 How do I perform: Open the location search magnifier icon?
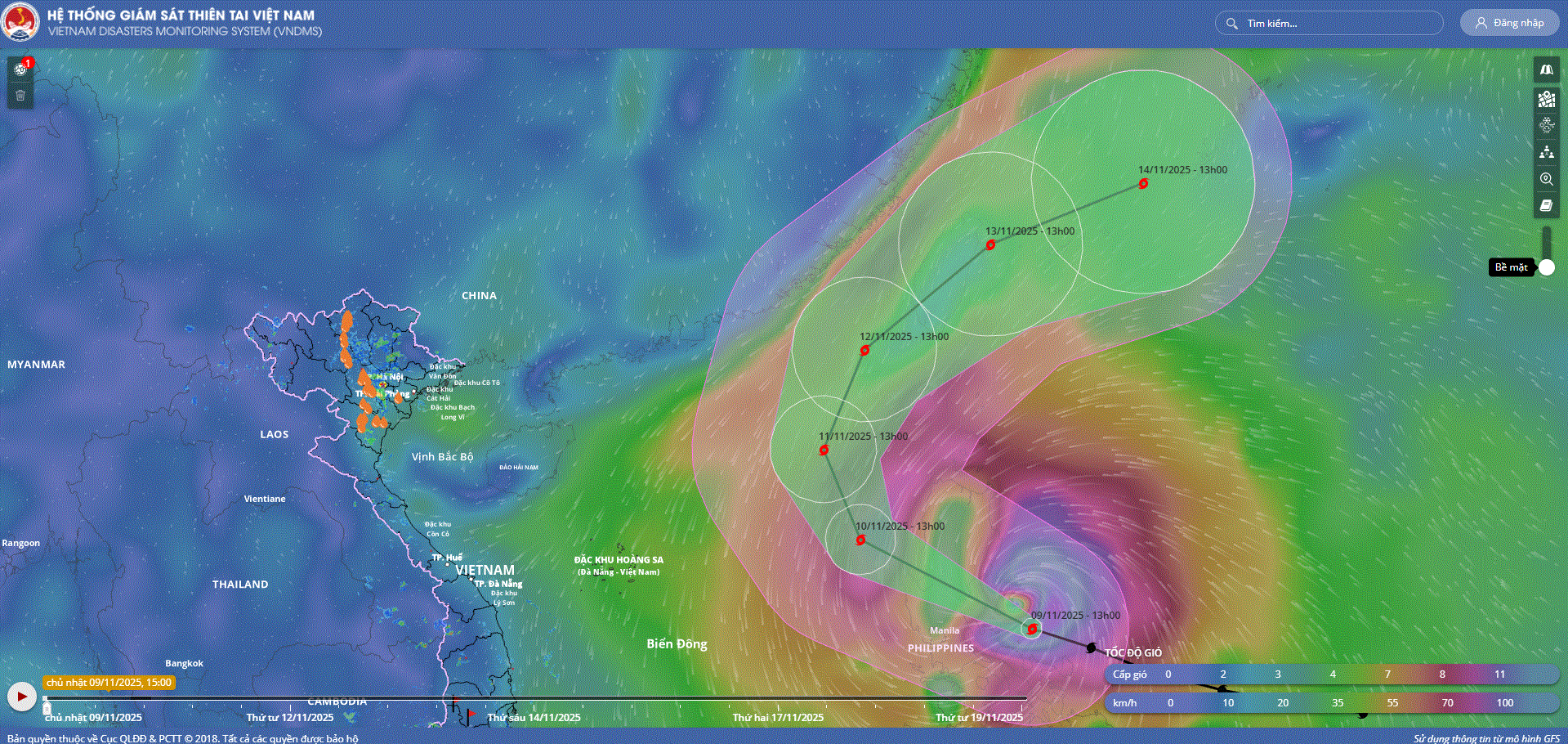click(1546, 179)
